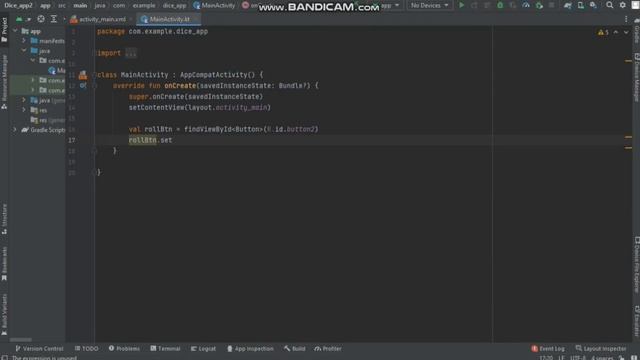The width and height of the screenshot is (640, 360).
Task: Open the TODO tool window
Action: click(x=87, y=349)
